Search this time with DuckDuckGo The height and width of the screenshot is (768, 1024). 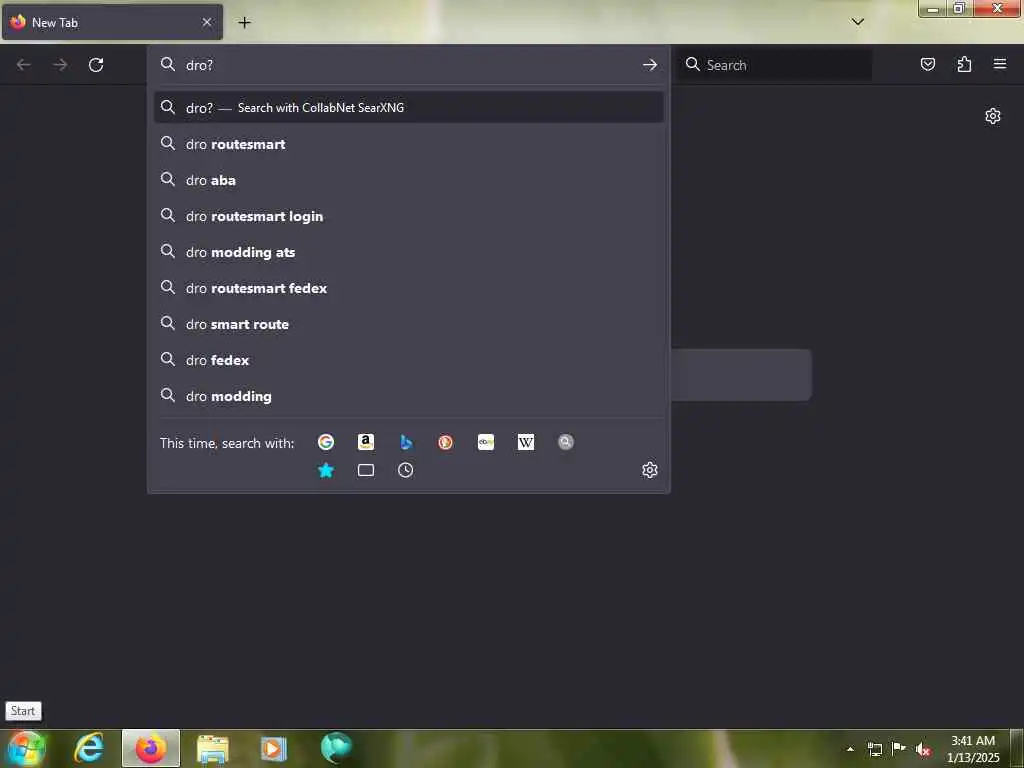click(x=445, y=442)
